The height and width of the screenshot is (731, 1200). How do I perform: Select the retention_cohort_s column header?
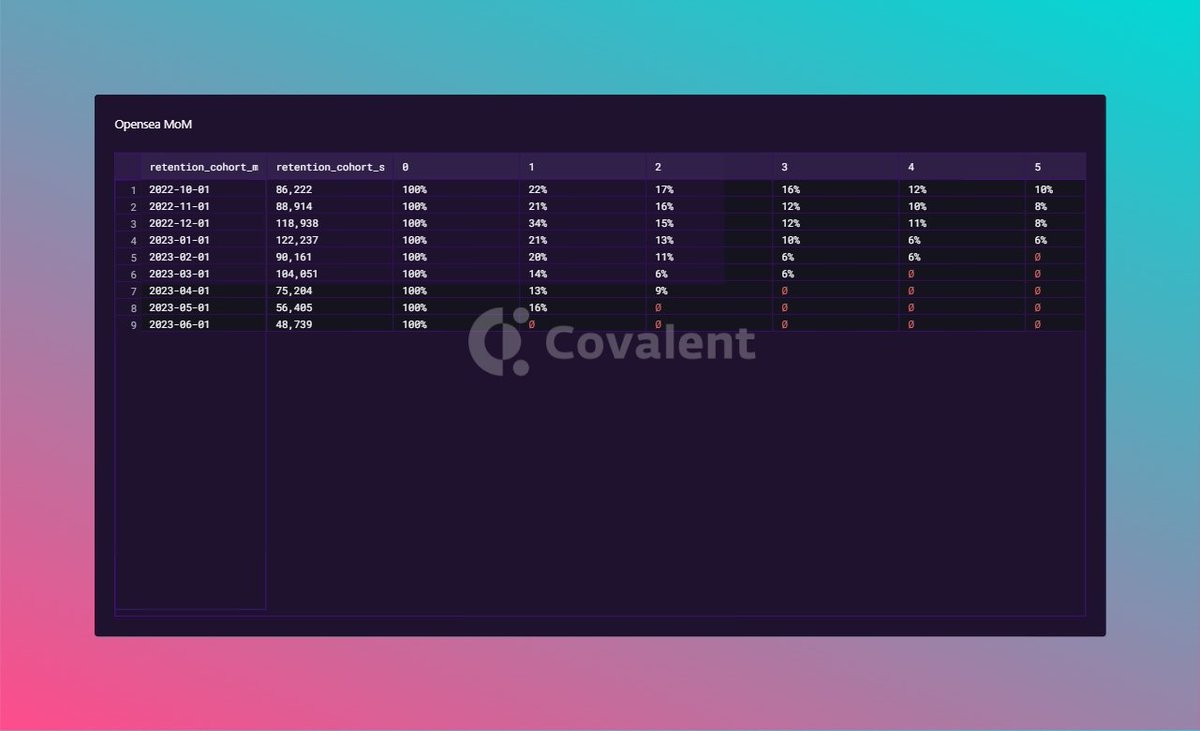coord(330,167)
